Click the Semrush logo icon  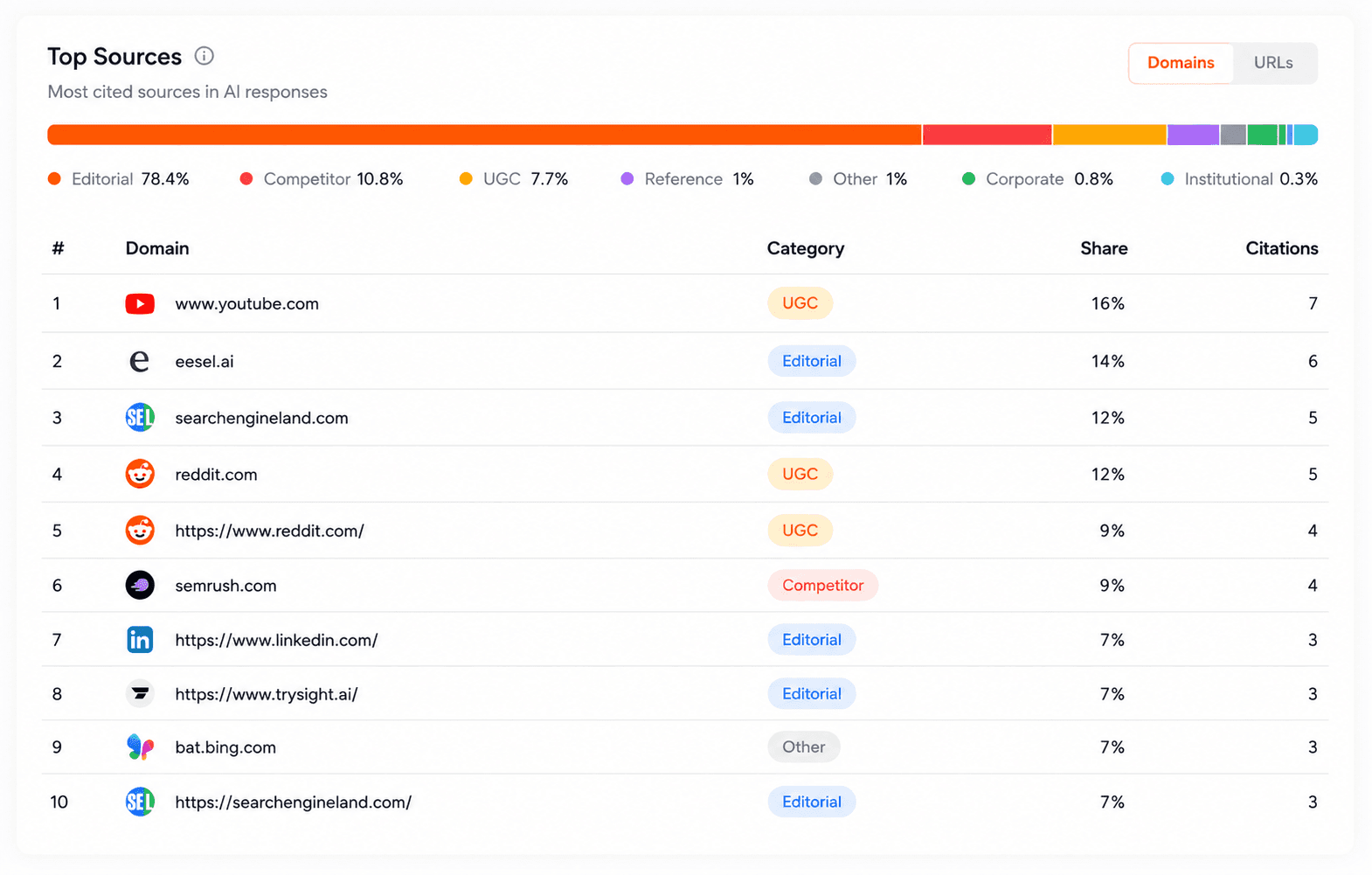click(140, 585)
